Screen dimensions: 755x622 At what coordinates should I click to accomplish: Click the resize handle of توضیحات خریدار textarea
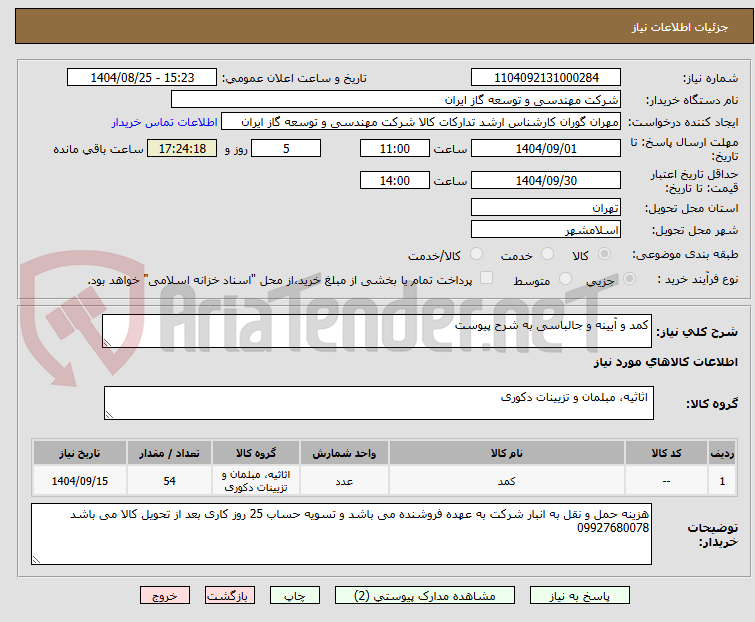(36, 559)
